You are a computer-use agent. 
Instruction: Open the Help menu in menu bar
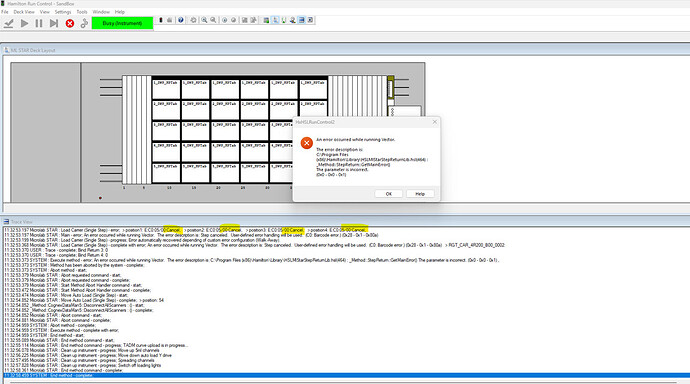coord(120,12)
